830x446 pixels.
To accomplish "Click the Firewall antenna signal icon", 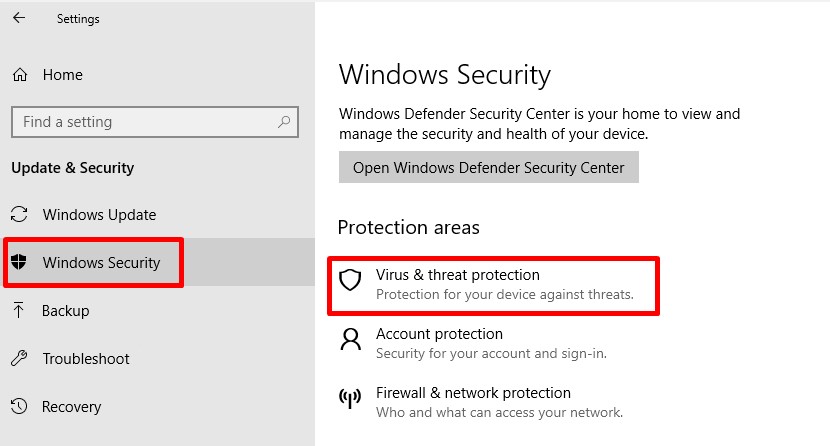I will [x=350, y=398].
